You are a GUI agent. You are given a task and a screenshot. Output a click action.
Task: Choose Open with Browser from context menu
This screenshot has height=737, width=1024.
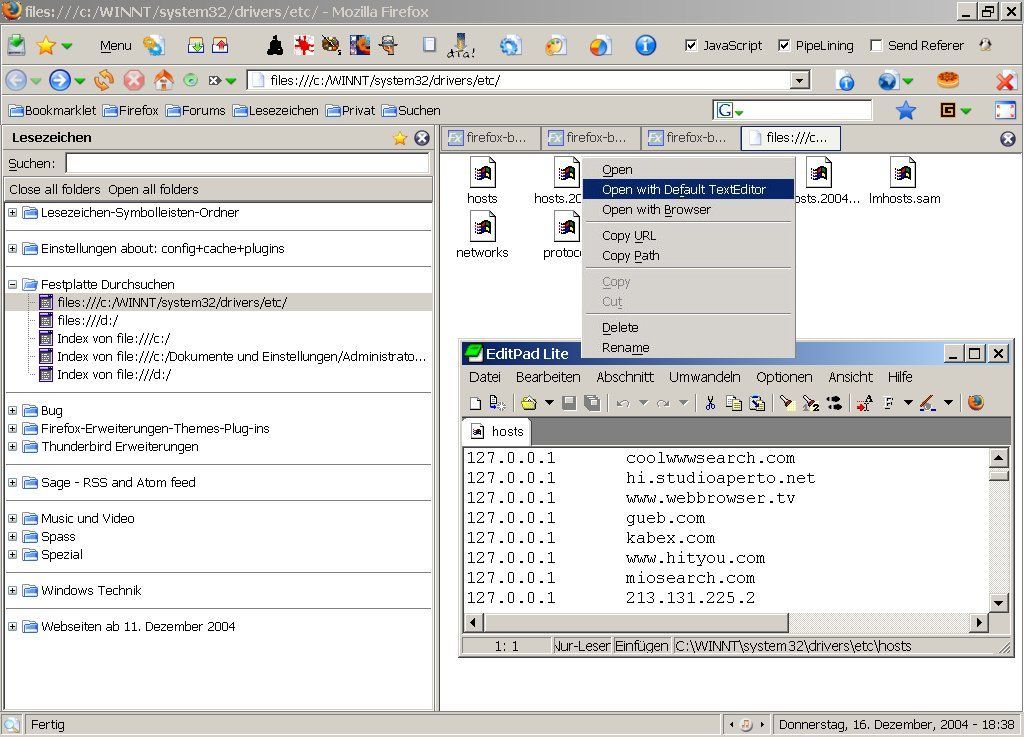(x=688, y=210)
